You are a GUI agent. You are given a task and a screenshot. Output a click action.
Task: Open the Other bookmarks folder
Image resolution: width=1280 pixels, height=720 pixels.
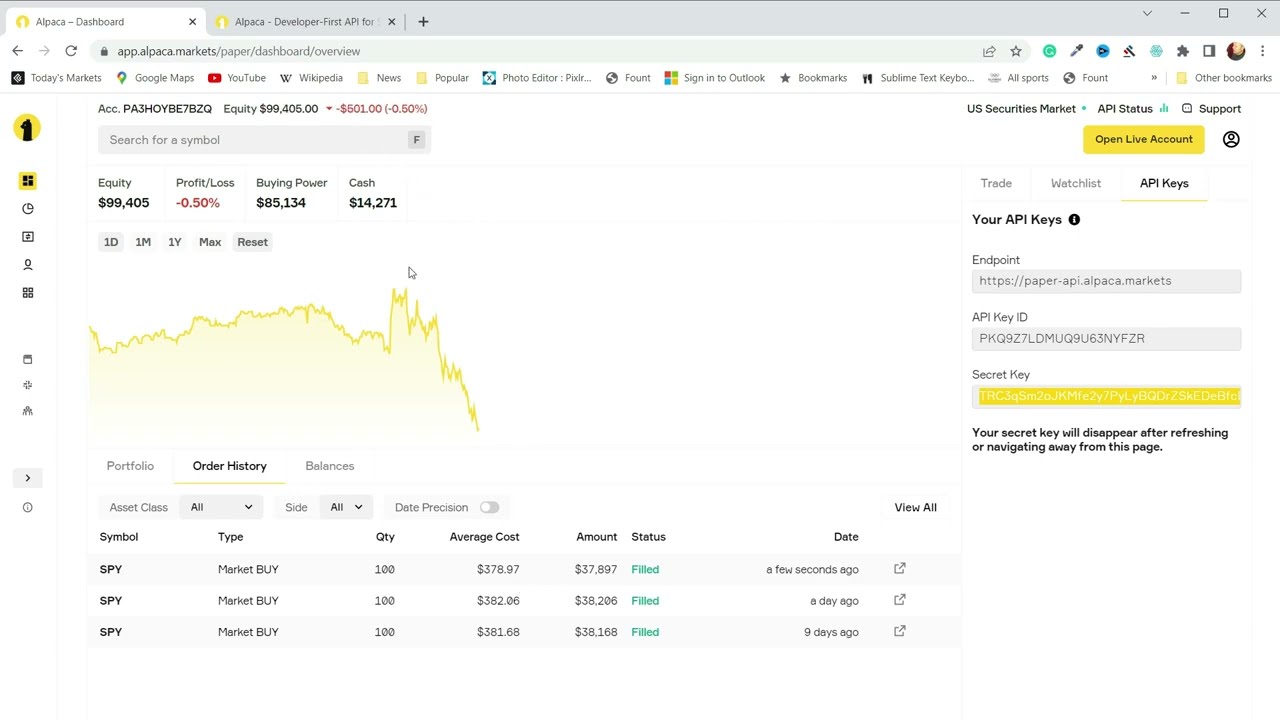tap(1224, 78)
